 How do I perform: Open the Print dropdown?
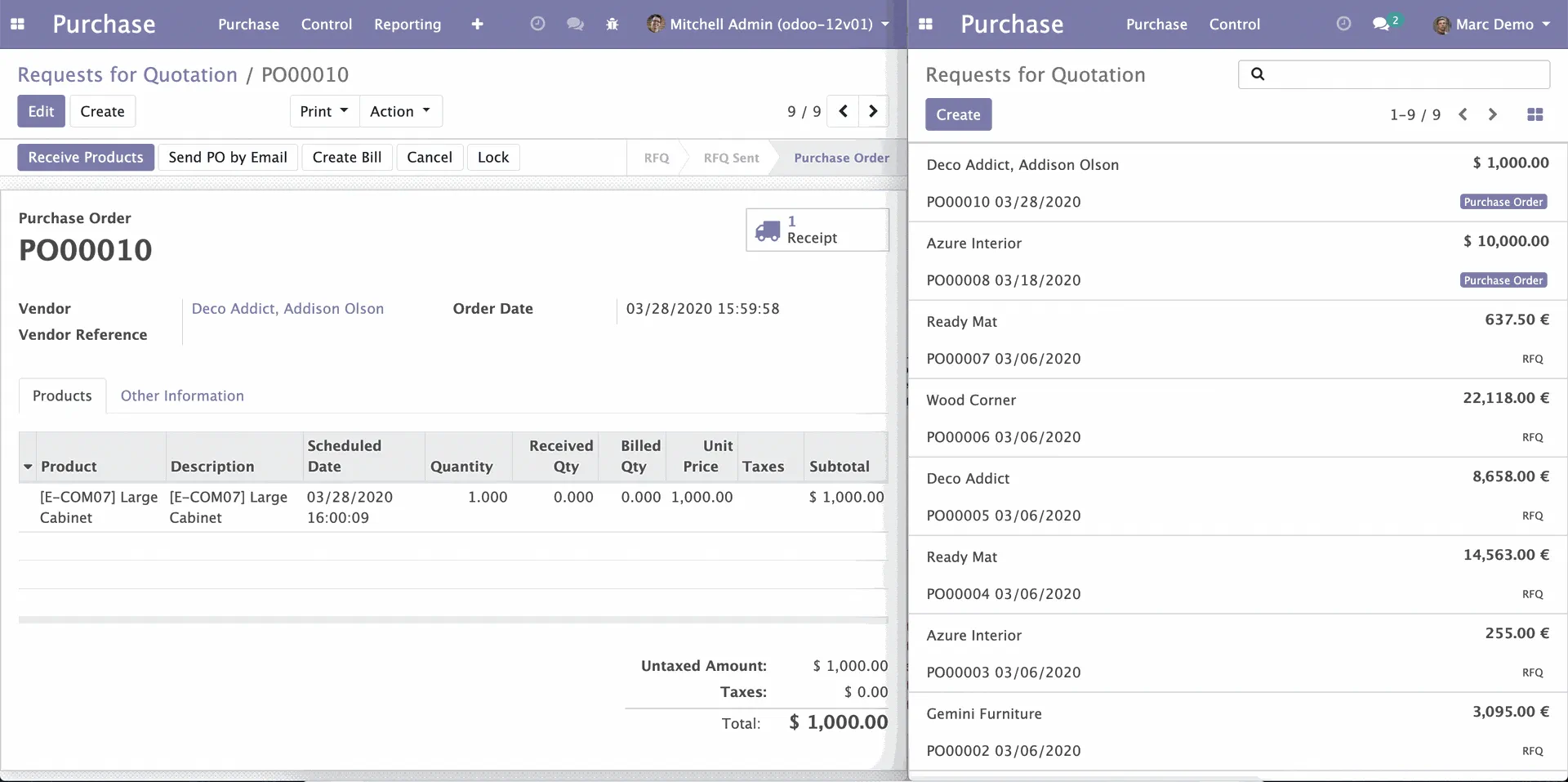pyautogui.click(x=324, y=111)
